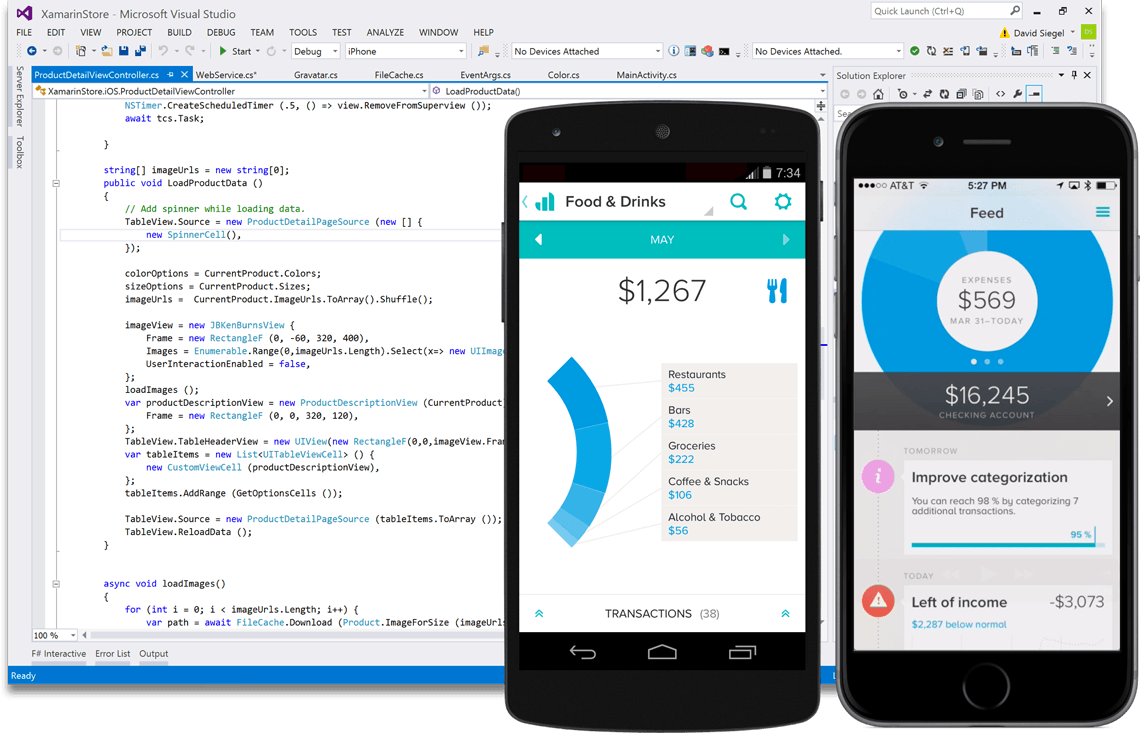Click the green DS account avatar
The height and width of the screenshot is (733, 1140).
(x=1088, y=32)
